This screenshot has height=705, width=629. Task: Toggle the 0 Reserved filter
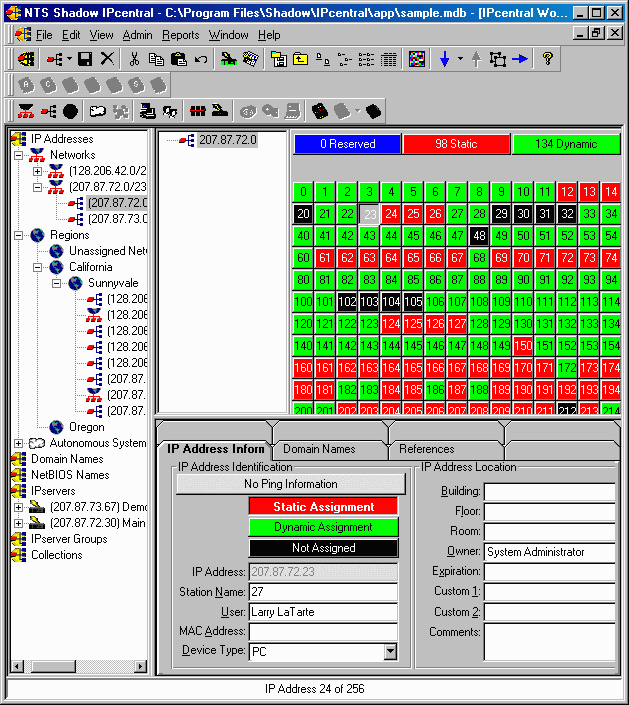pos(348,144)
